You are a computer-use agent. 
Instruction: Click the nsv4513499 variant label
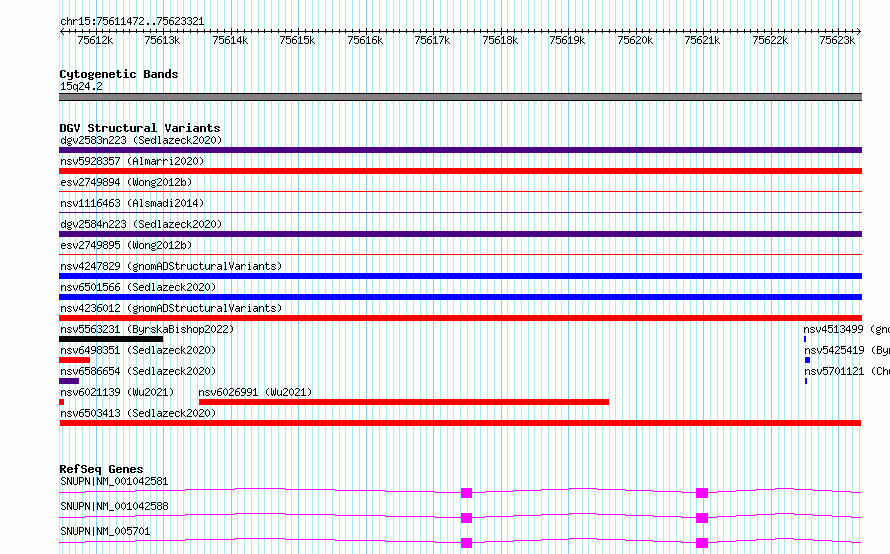[x=846, y=329]
